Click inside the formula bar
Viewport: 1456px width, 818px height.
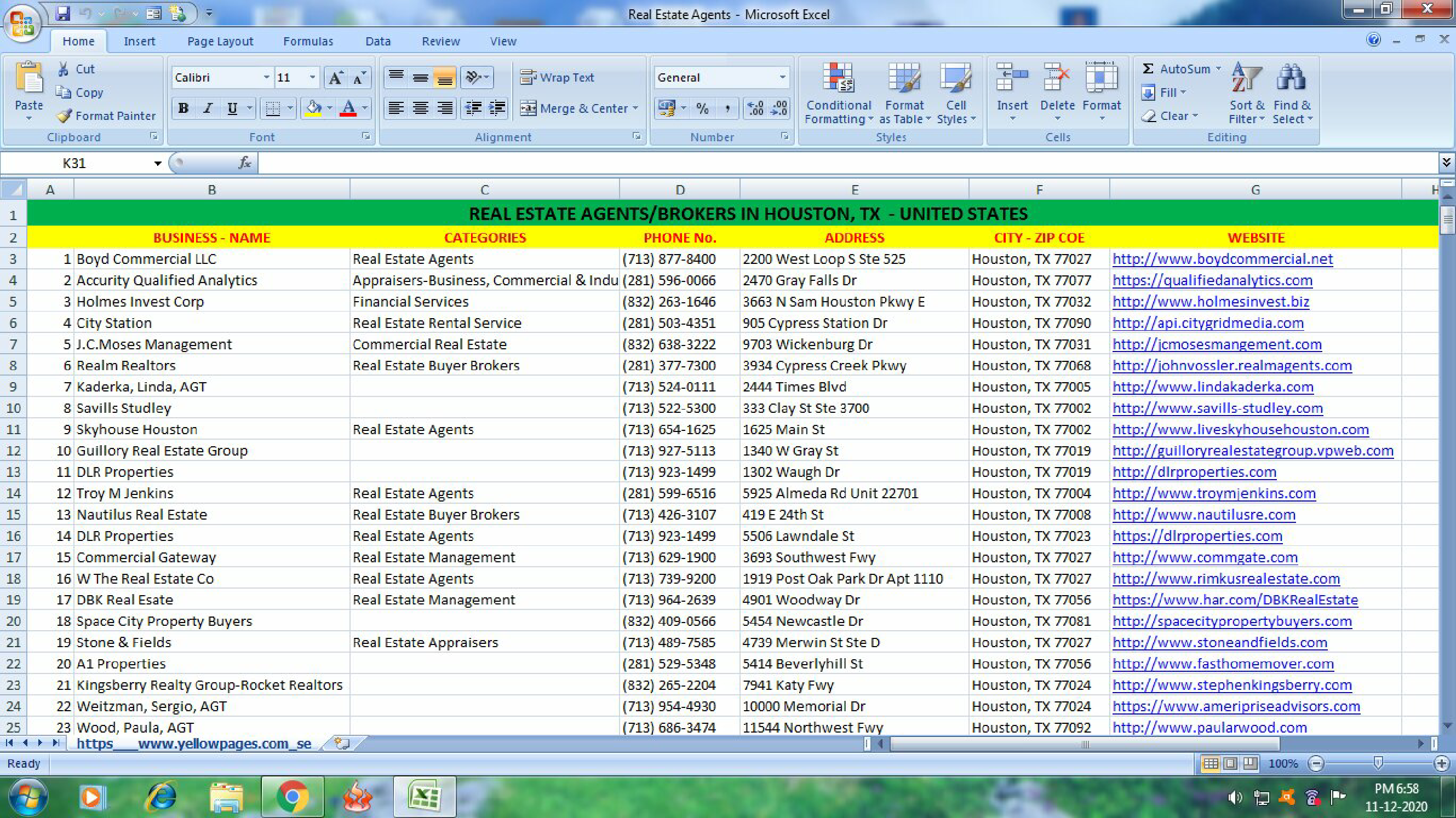pos(565,163)
